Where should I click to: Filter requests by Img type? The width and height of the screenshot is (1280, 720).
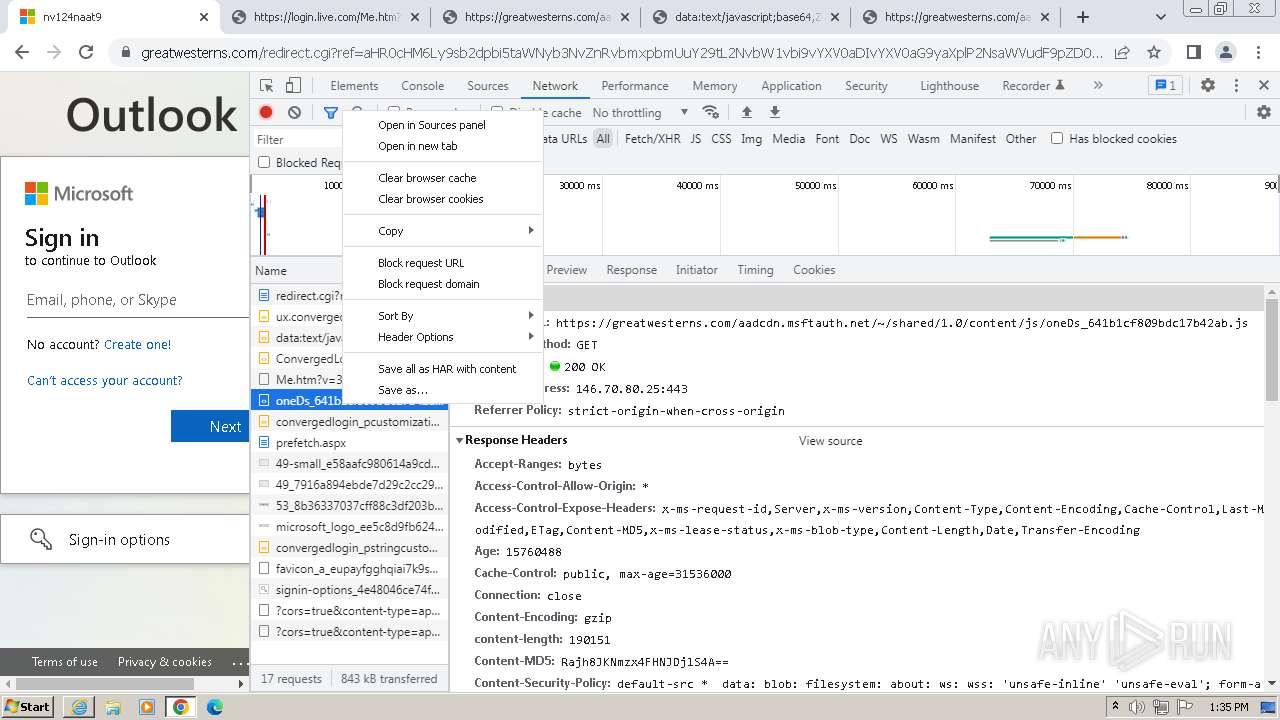click(751, 139)
